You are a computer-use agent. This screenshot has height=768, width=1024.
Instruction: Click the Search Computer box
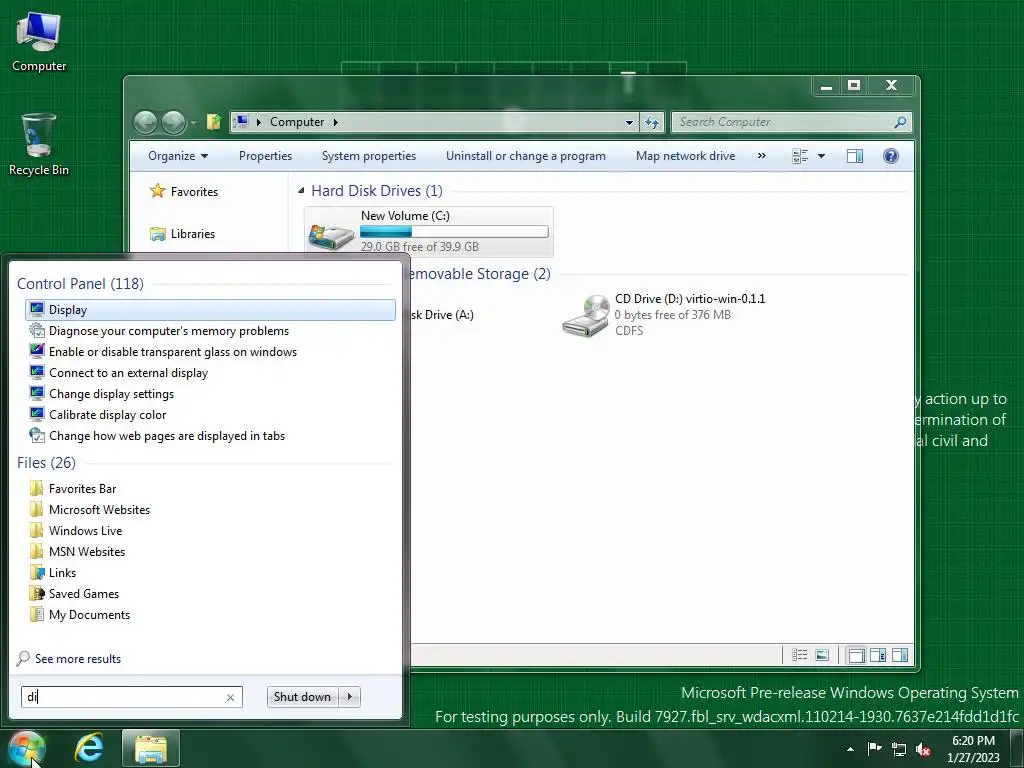[x=782, y=122]
